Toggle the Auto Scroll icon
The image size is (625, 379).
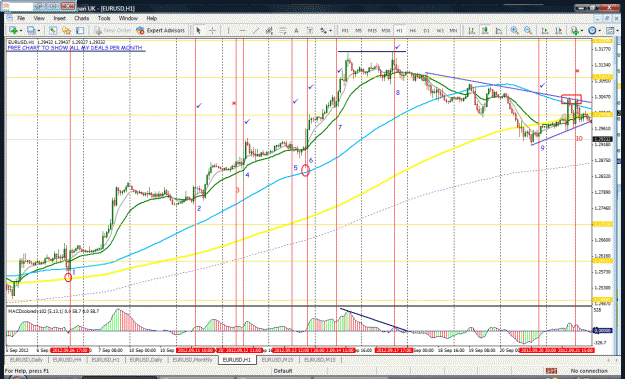(545, 30)
